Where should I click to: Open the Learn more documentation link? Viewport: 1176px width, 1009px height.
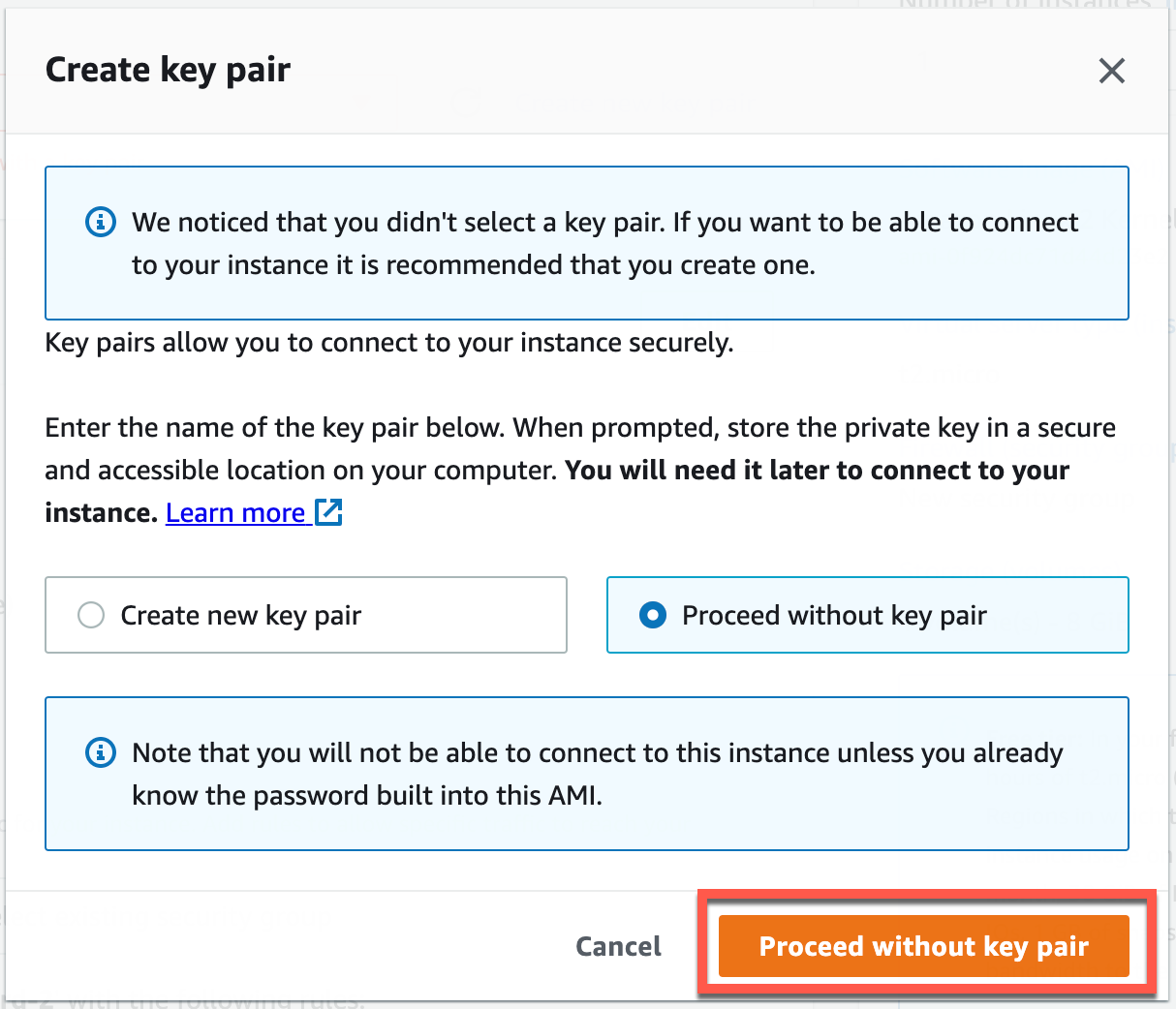click(x=235, y=512)
